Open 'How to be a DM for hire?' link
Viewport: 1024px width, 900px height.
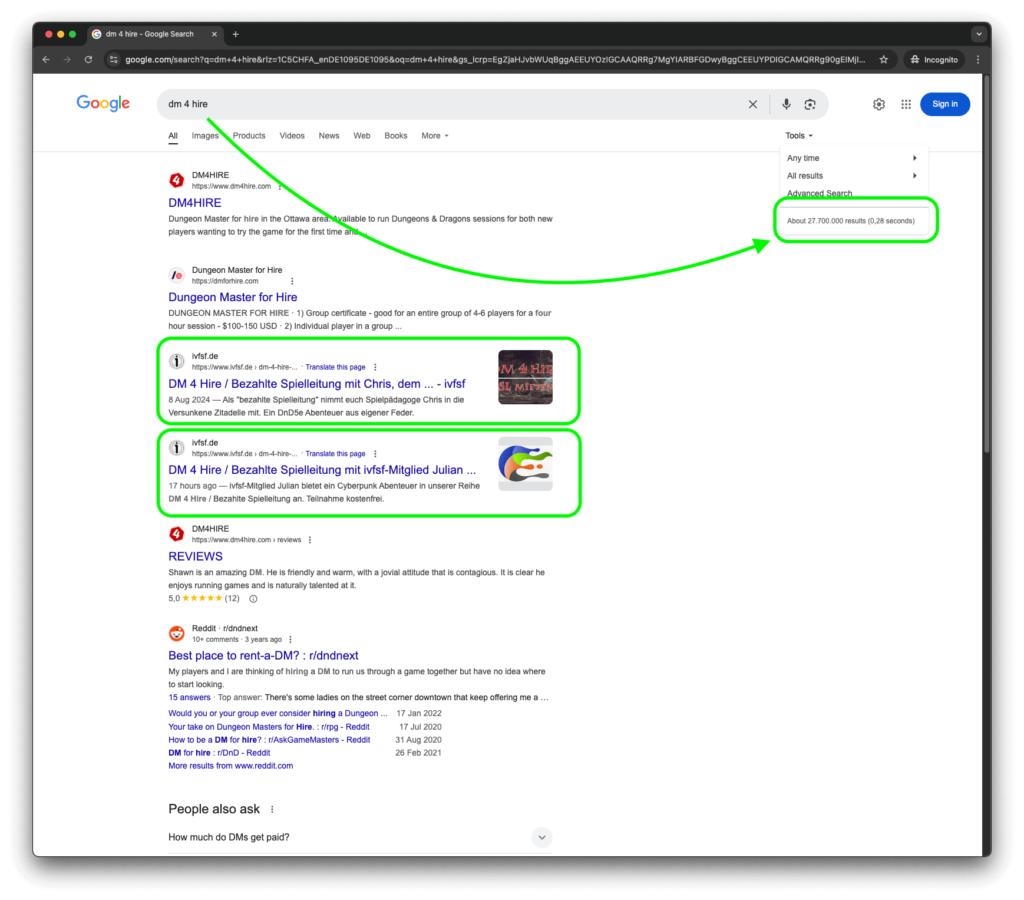pyautogui.click(x=269, y=739)
